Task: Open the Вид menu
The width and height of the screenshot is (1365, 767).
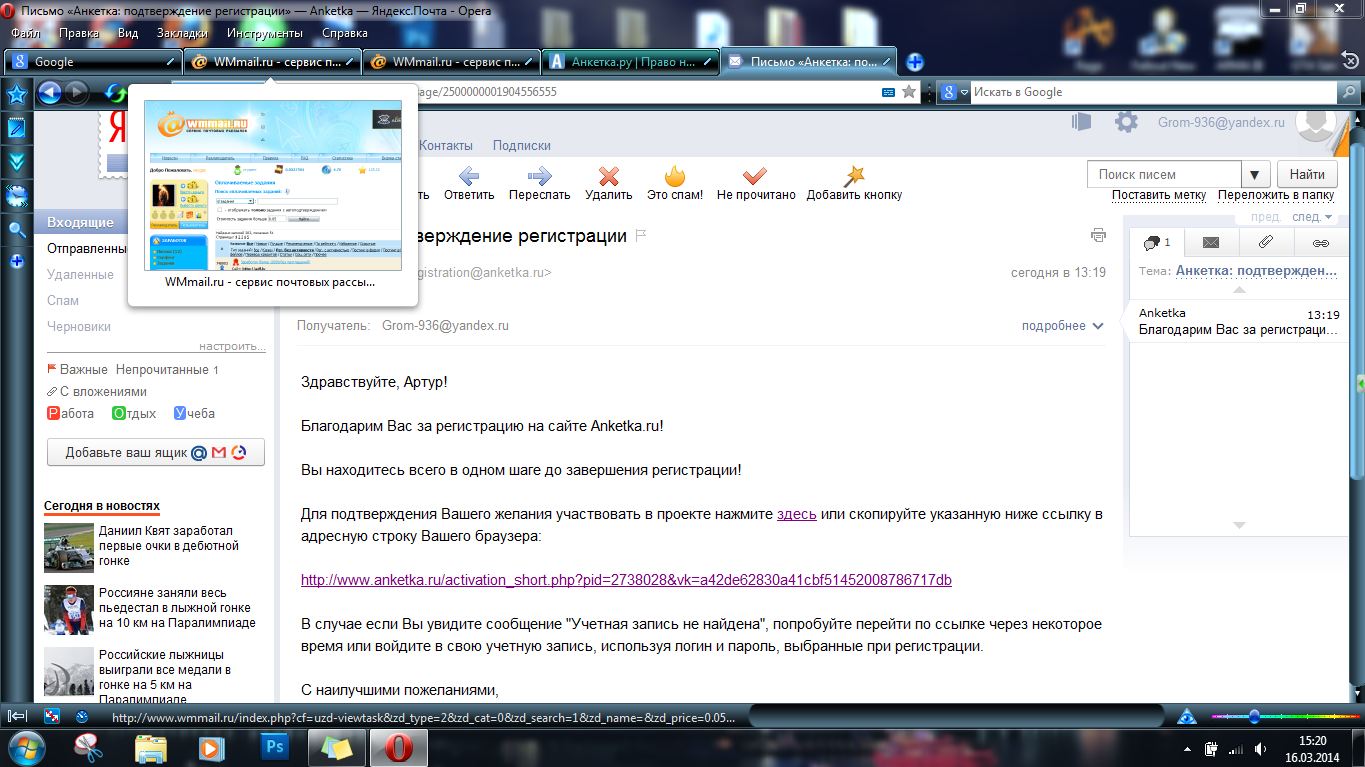Action: pos(128,33)
